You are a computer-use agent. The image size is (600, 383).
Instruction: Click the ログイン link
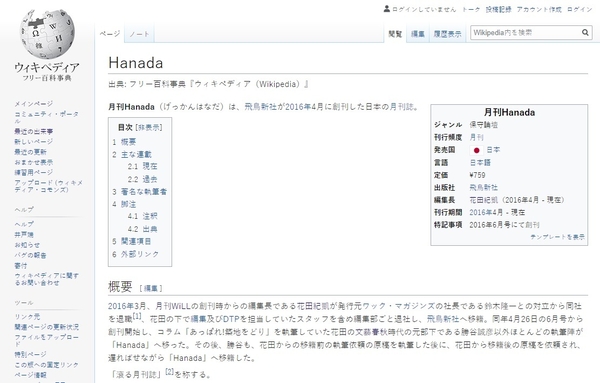[580, 10]
